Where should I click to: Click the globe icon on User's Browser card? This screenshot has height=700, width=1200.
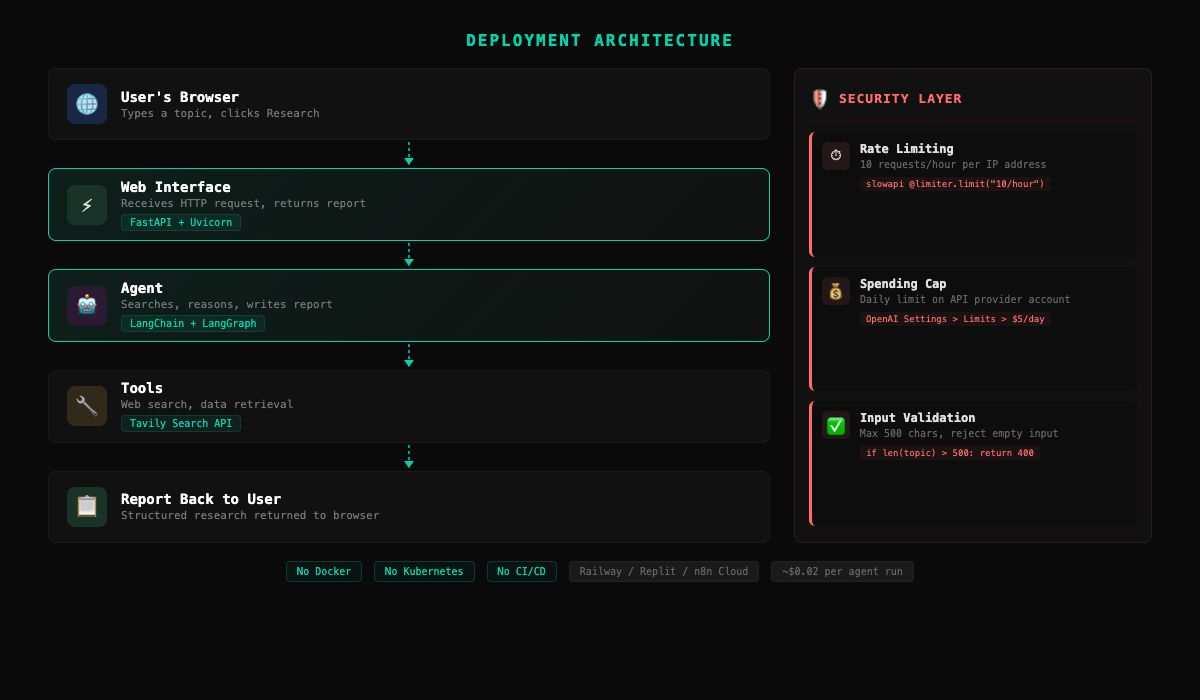[87, 104]
